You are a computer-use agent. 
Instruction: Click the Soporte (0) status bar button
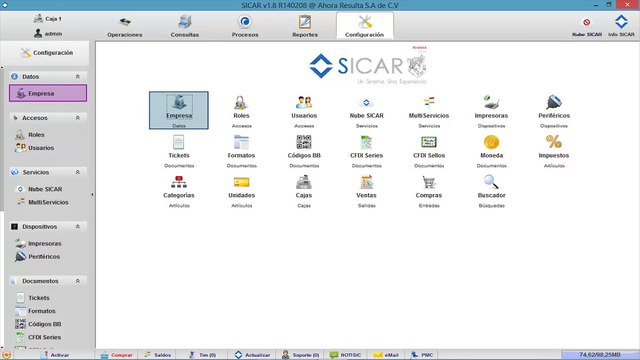(300, 355)
